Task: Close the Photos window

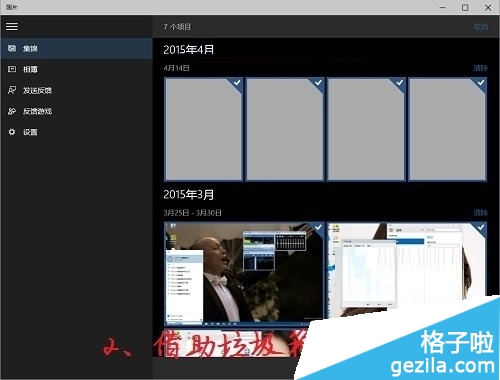Action: [x=488, y=7]
